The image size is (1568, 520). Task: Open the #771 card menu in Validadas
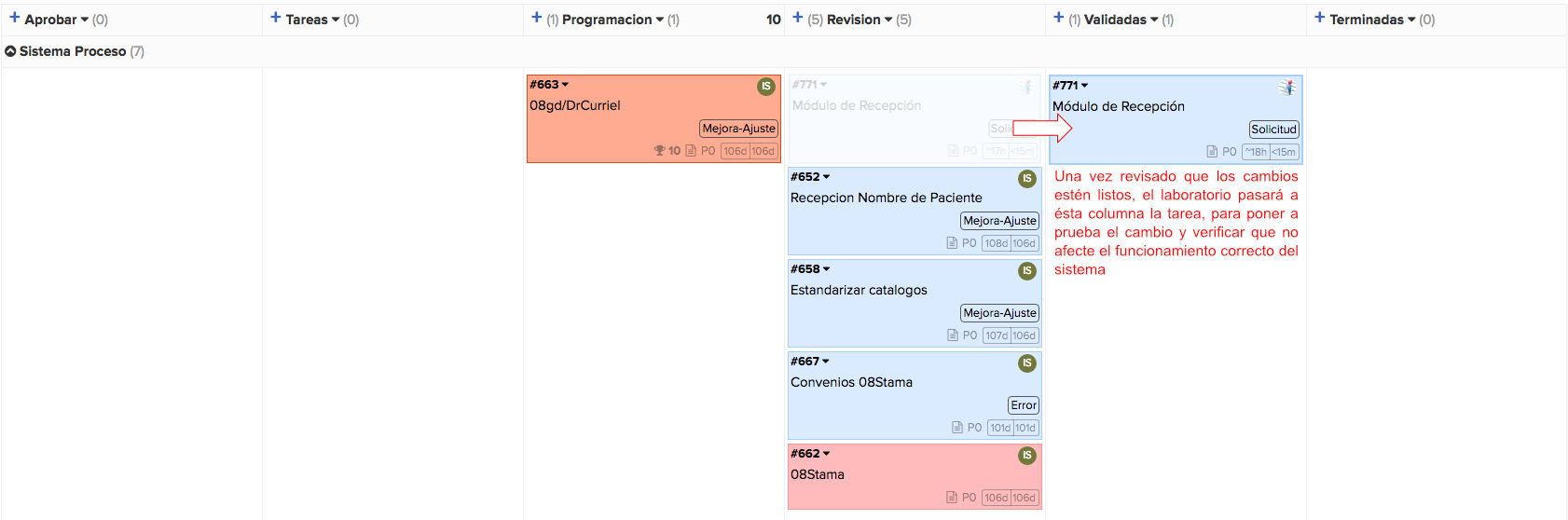click(1084, 86)
